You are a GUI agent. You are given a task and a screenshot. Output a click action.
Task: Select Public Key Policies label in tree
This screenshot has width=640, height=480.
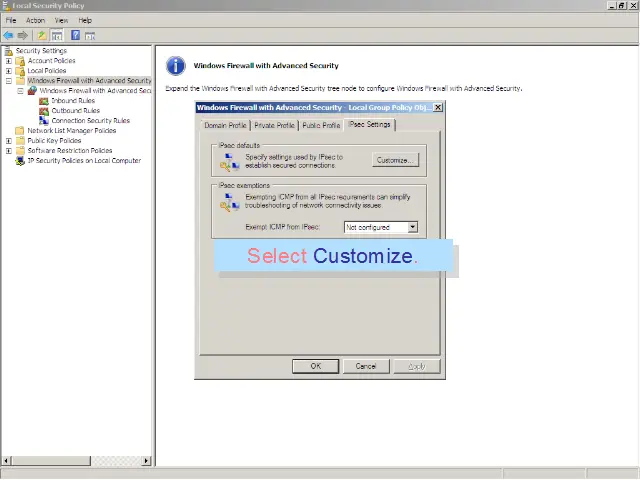54,141
